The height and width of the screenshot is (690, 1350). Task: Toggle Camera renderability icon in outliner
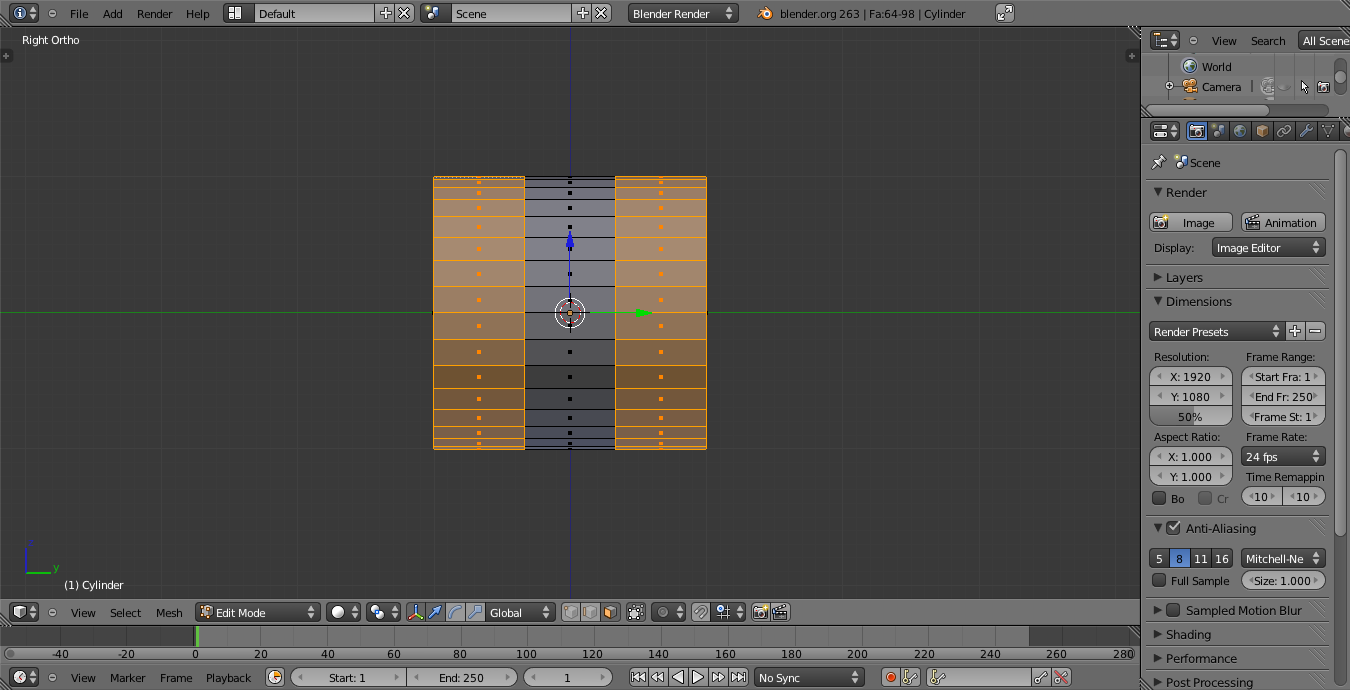tap(1323, 87)
